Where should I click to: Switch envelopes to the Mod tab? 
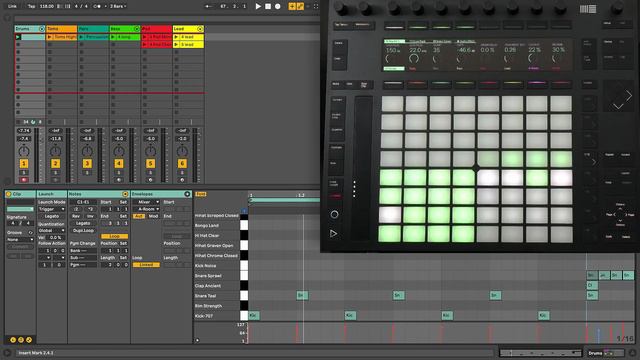tap(153, 216)
